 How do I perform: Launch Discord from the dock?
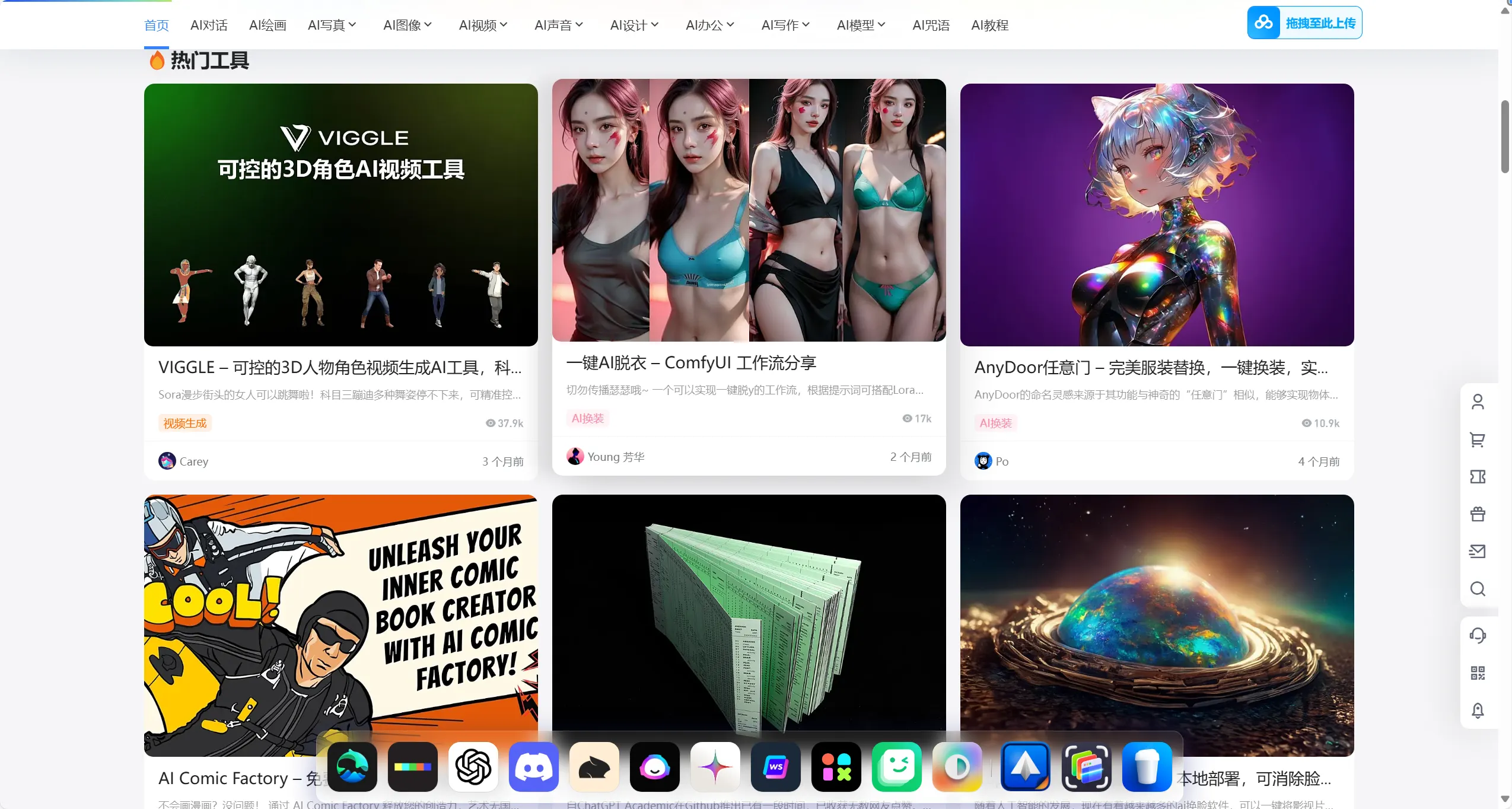click(534, 766)
